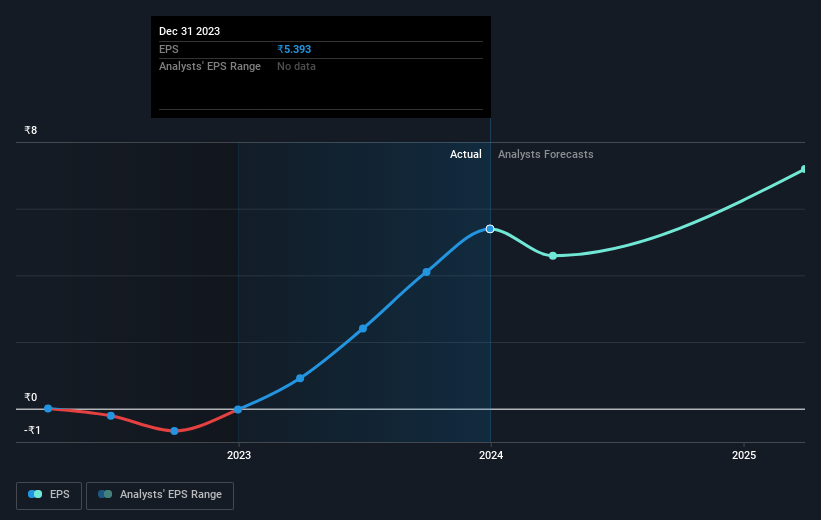
Task: Click the 2024 x-axis label
Action: [491, 456]
